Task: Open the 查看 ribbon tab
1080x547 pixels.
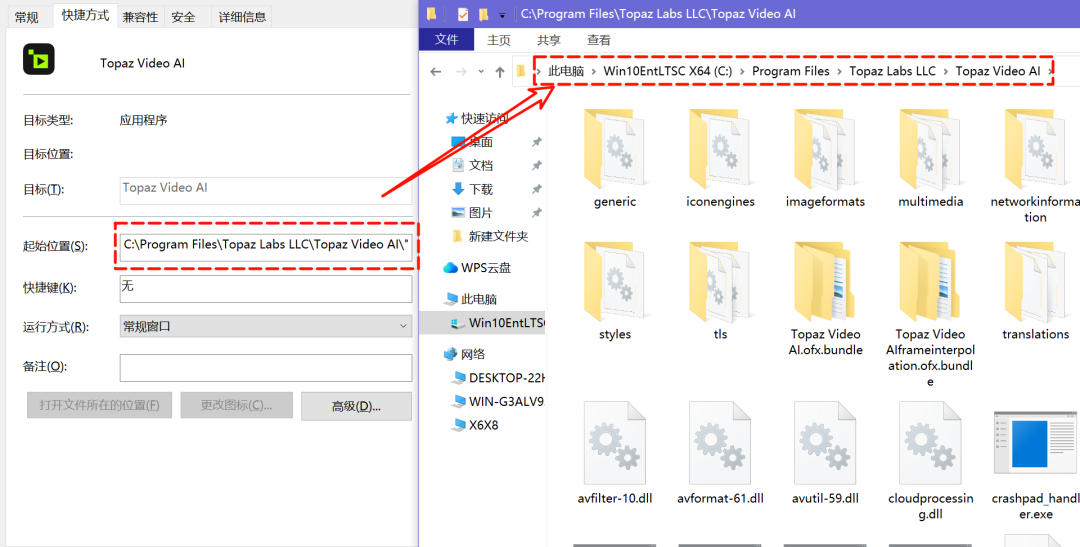Action: click(599, 41)
